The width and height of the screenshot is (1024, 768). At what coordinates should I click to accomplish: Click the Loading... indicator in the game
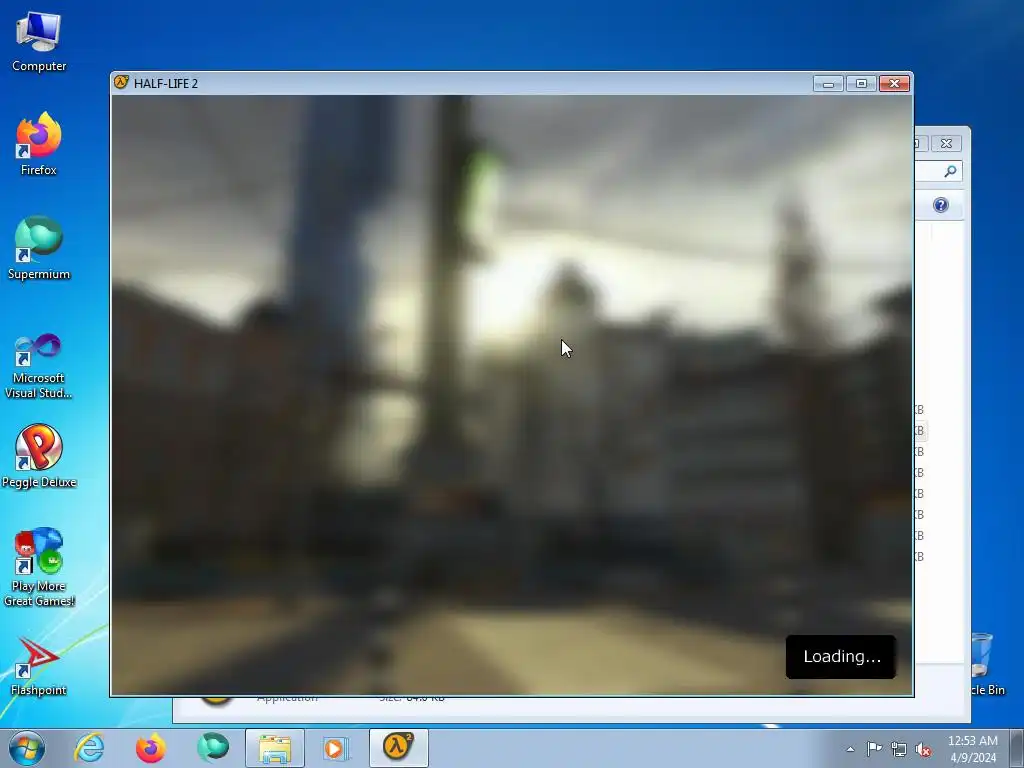841,656
